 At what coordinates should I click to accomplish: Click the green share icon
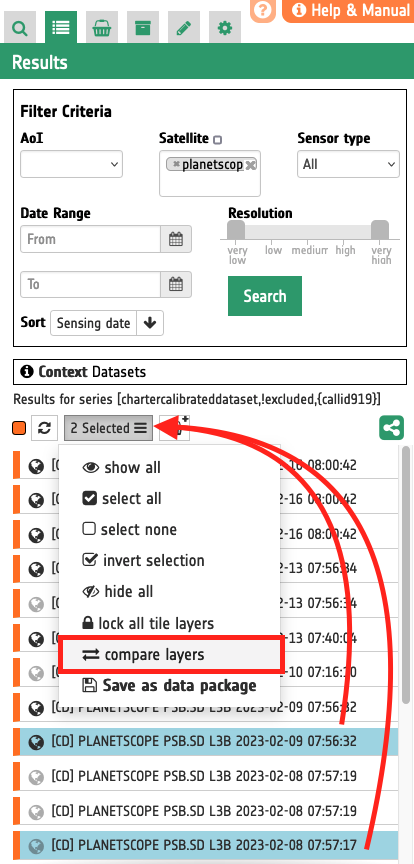(391, 428)
